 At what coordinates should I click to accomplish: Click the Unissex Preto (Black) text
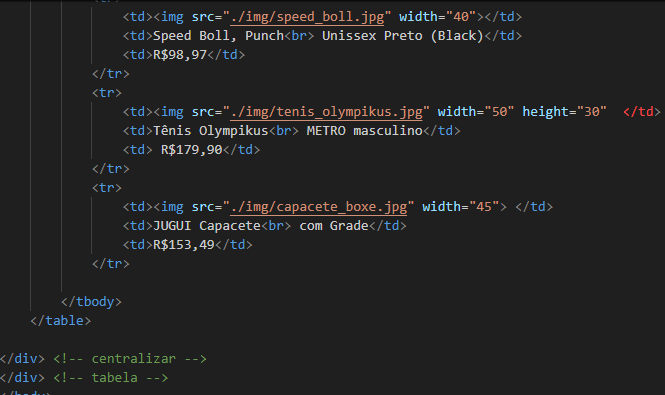(x=403, y=36)
